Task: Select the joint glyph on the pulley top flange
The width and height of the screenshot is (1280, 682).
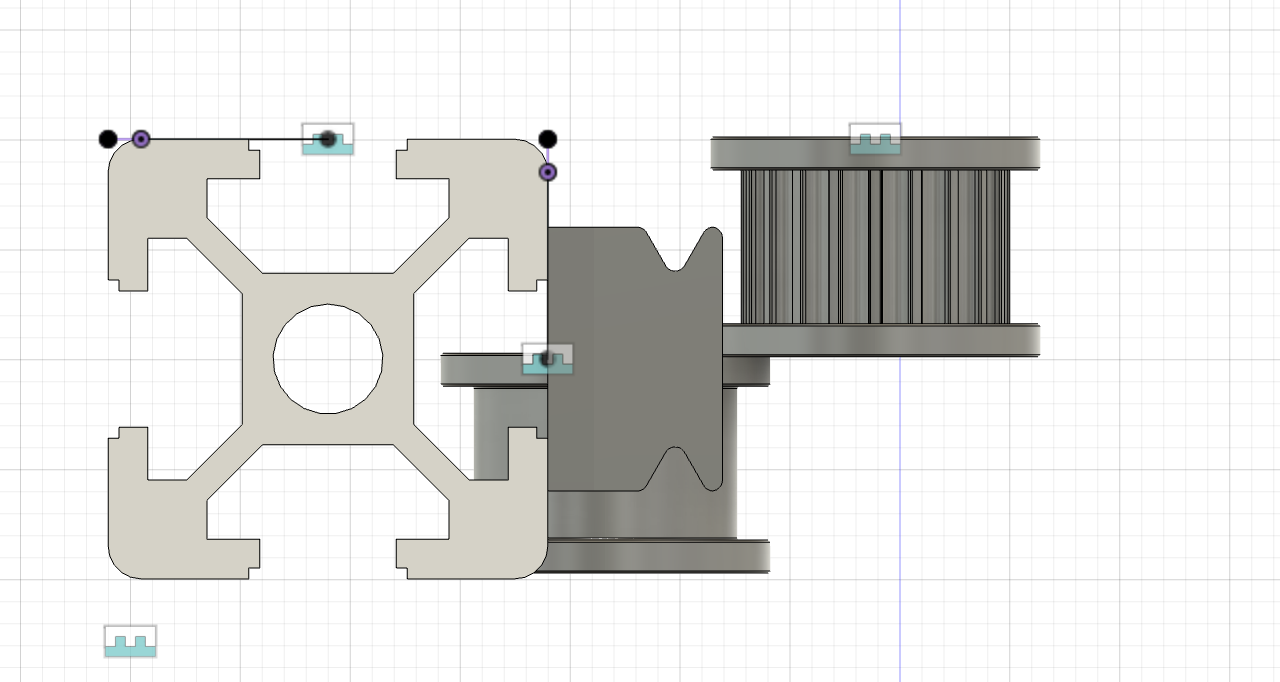Action: pyautogui.click(x=875, y=139)
